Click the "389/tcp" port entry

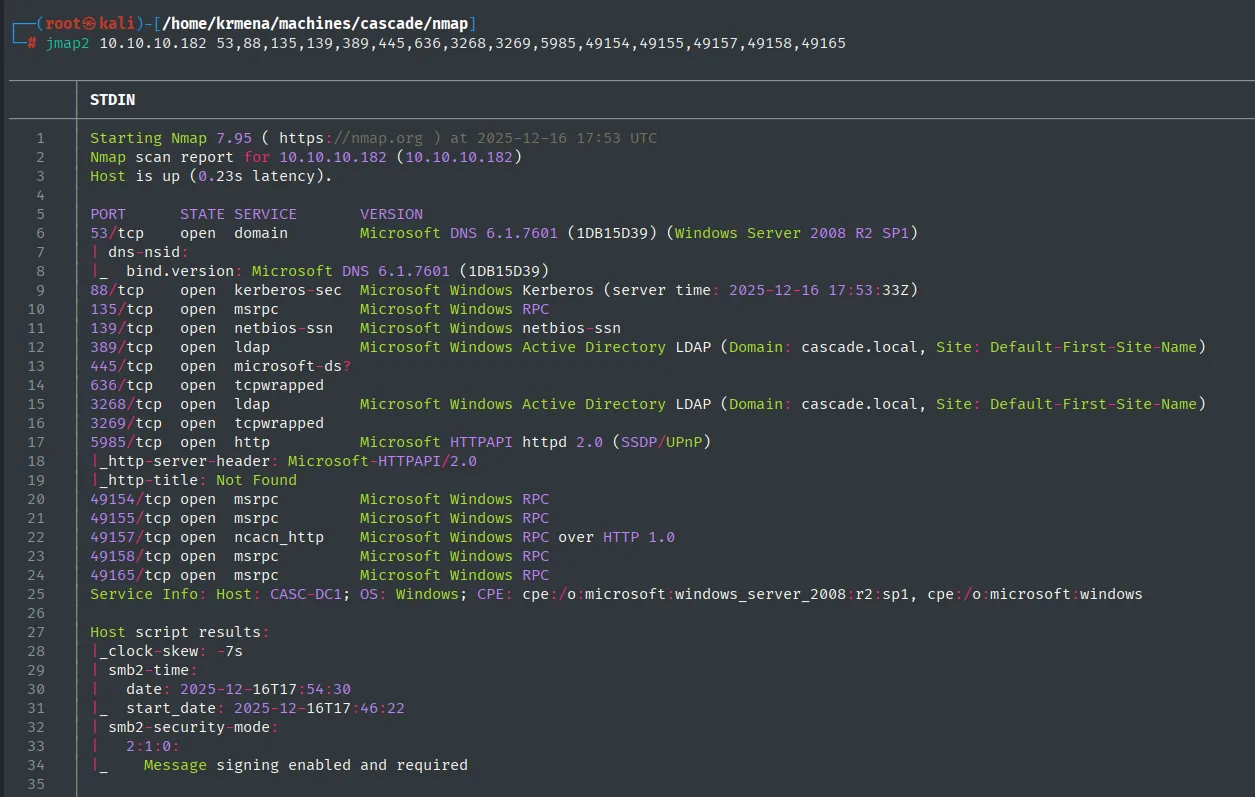pos(121,347)
